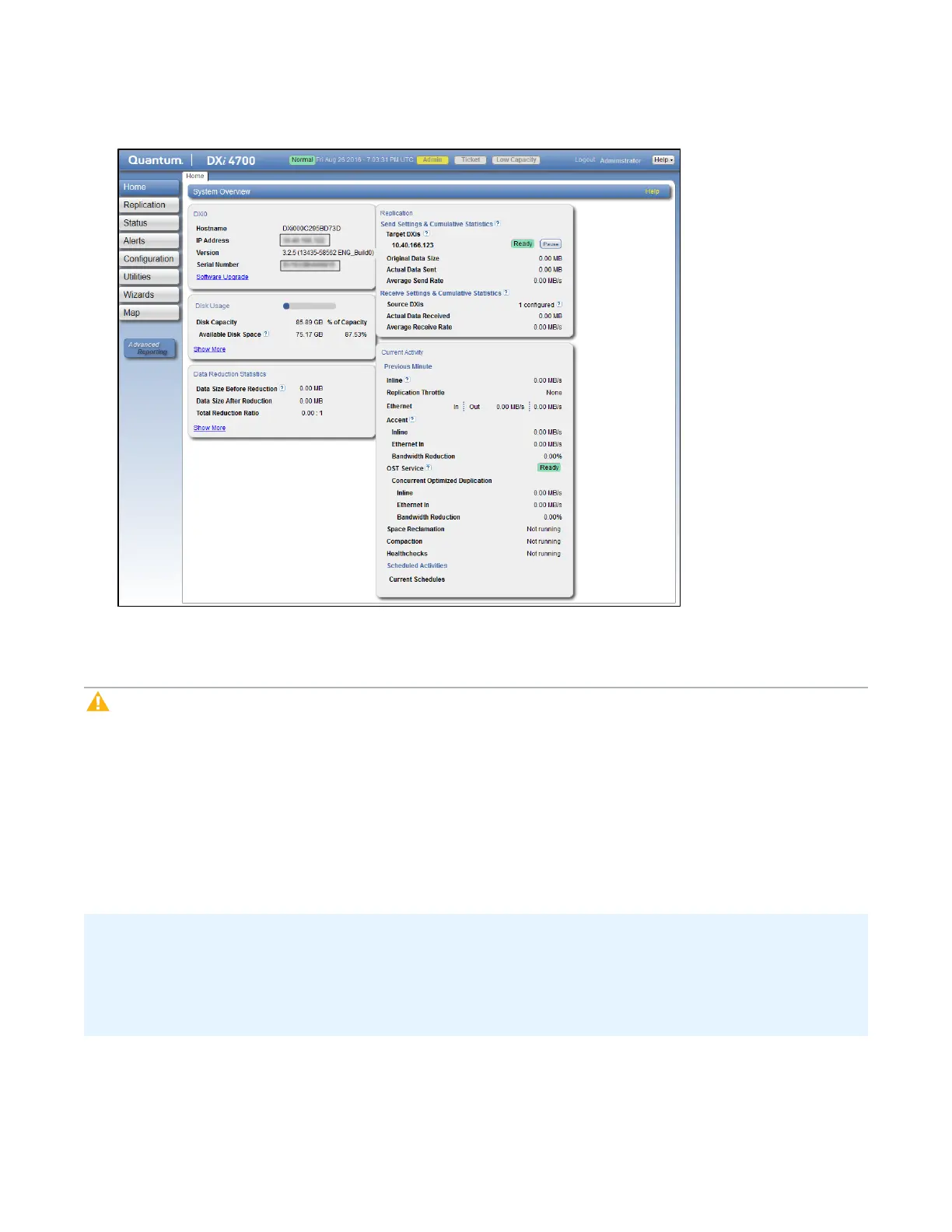Click the target IP 10.40.166.123
The image size is (952, 1232).
click(413, 245)
